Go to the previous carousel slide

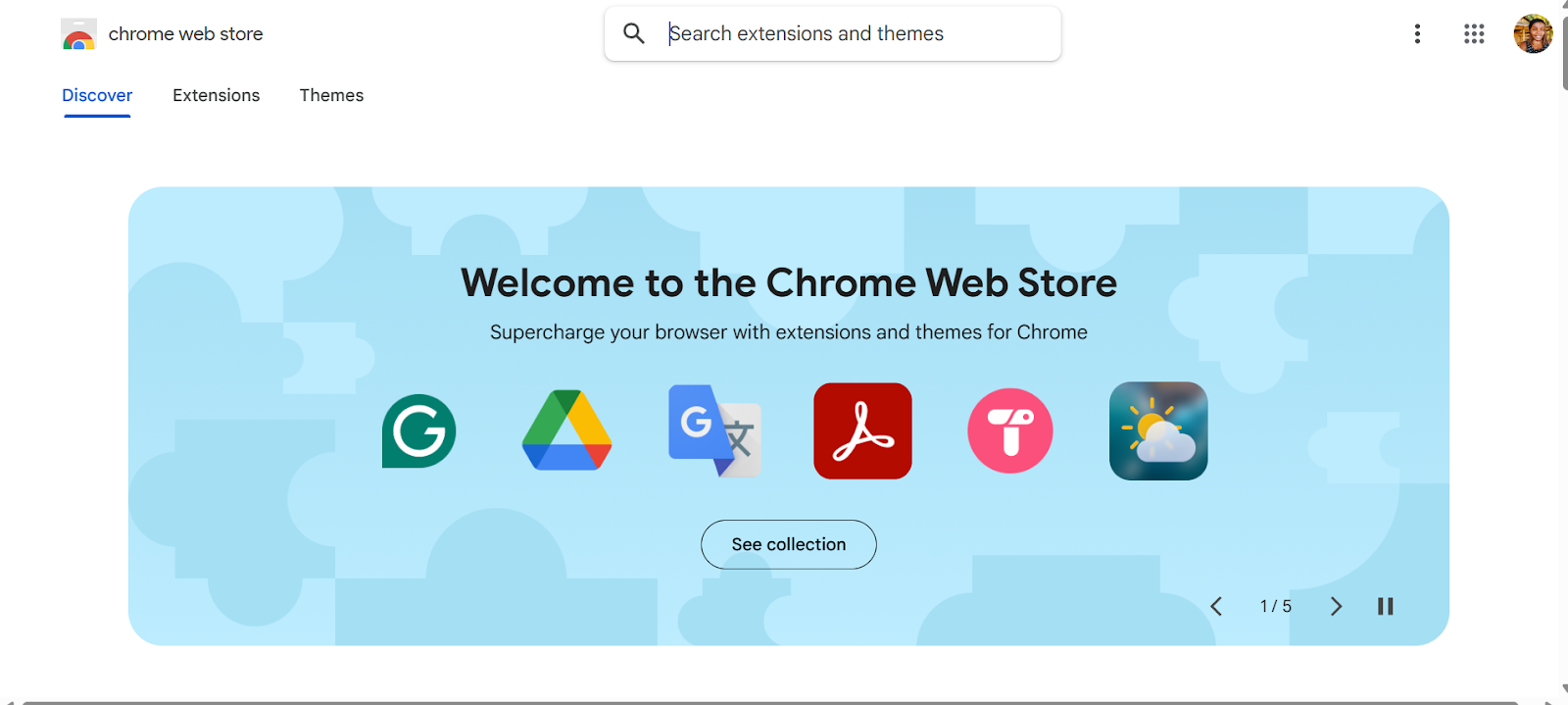(1216, 606)
